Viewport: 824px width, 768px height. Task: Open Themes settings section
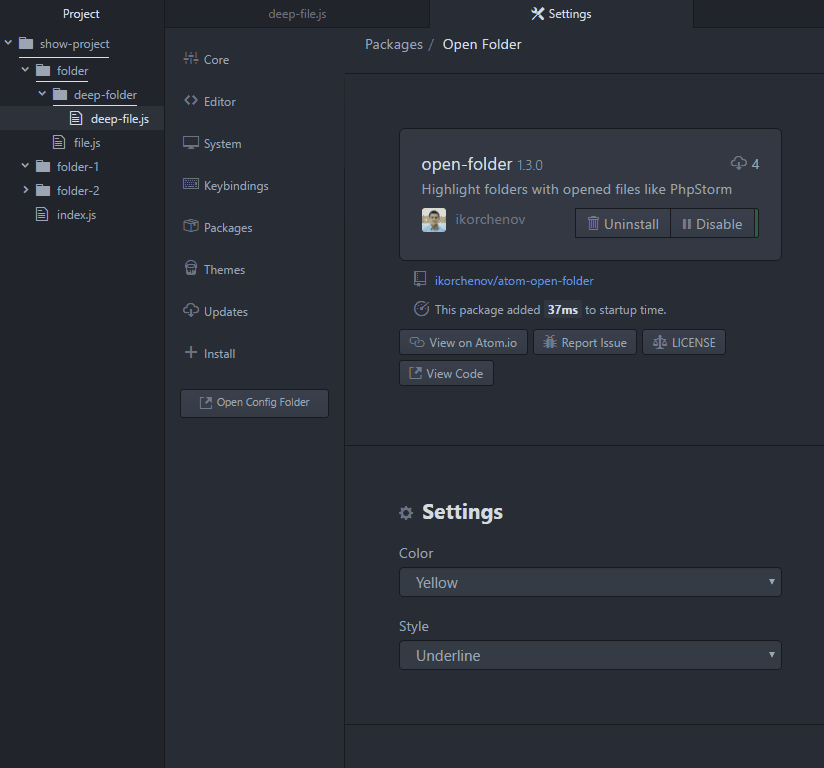click(224, 270)
